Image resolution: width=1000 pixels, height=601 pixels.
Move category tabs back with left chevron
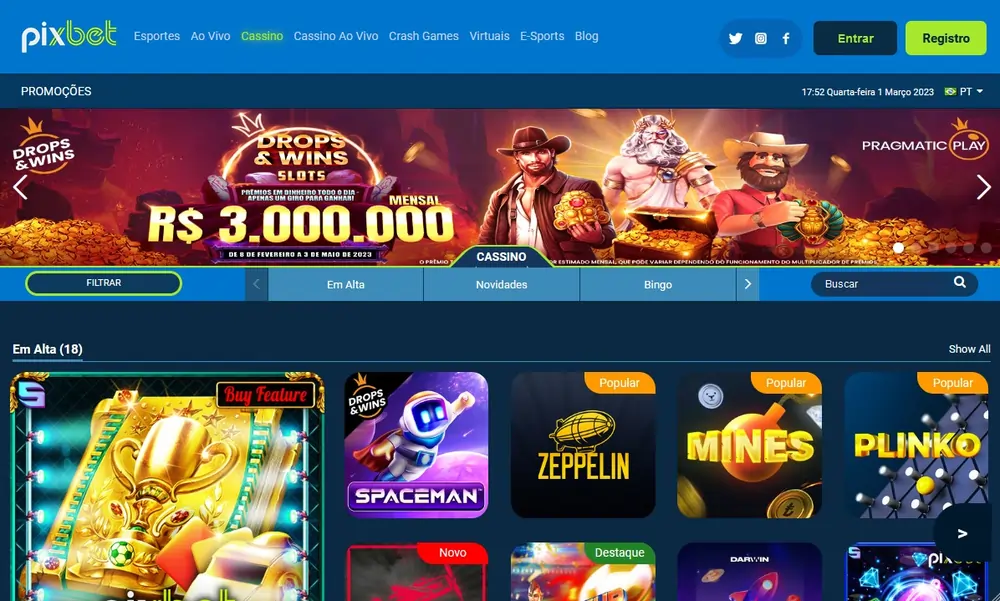tap(256, 285)
